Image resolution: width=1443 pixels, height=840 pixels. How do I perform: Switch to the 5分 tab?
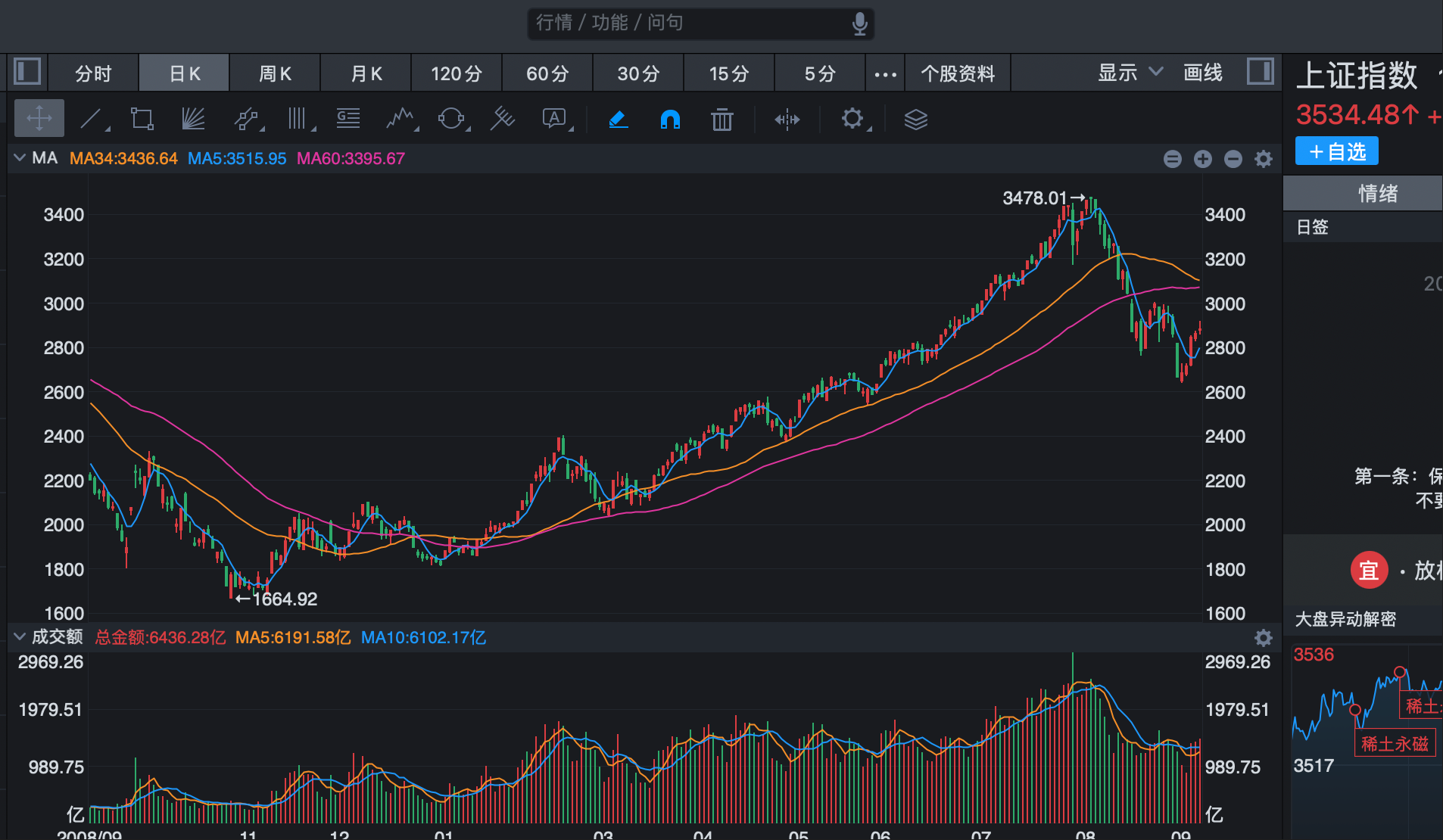[x=820, y=73]
